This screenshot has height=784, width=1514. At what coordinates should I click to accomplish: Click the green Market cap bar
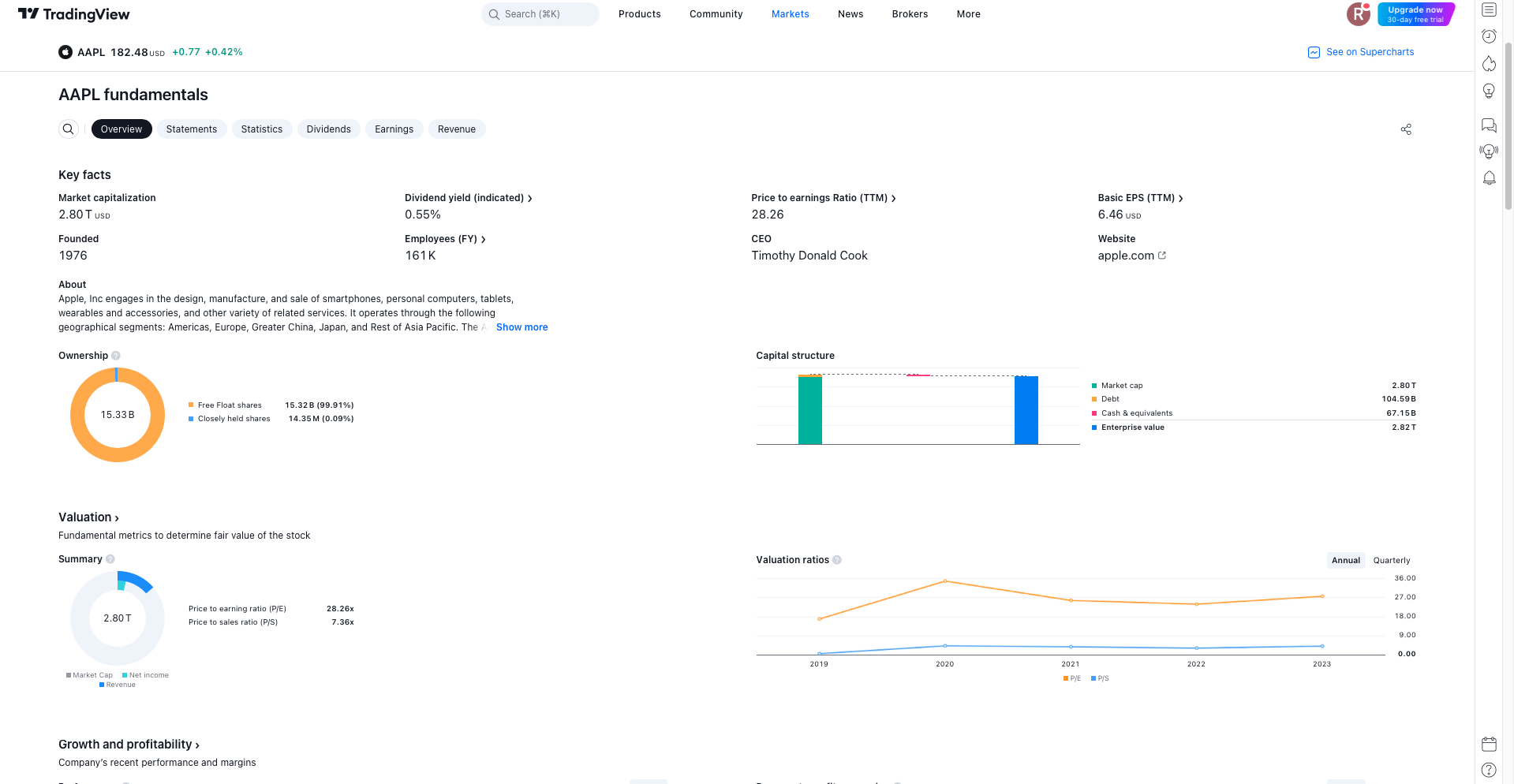point(810,410)
